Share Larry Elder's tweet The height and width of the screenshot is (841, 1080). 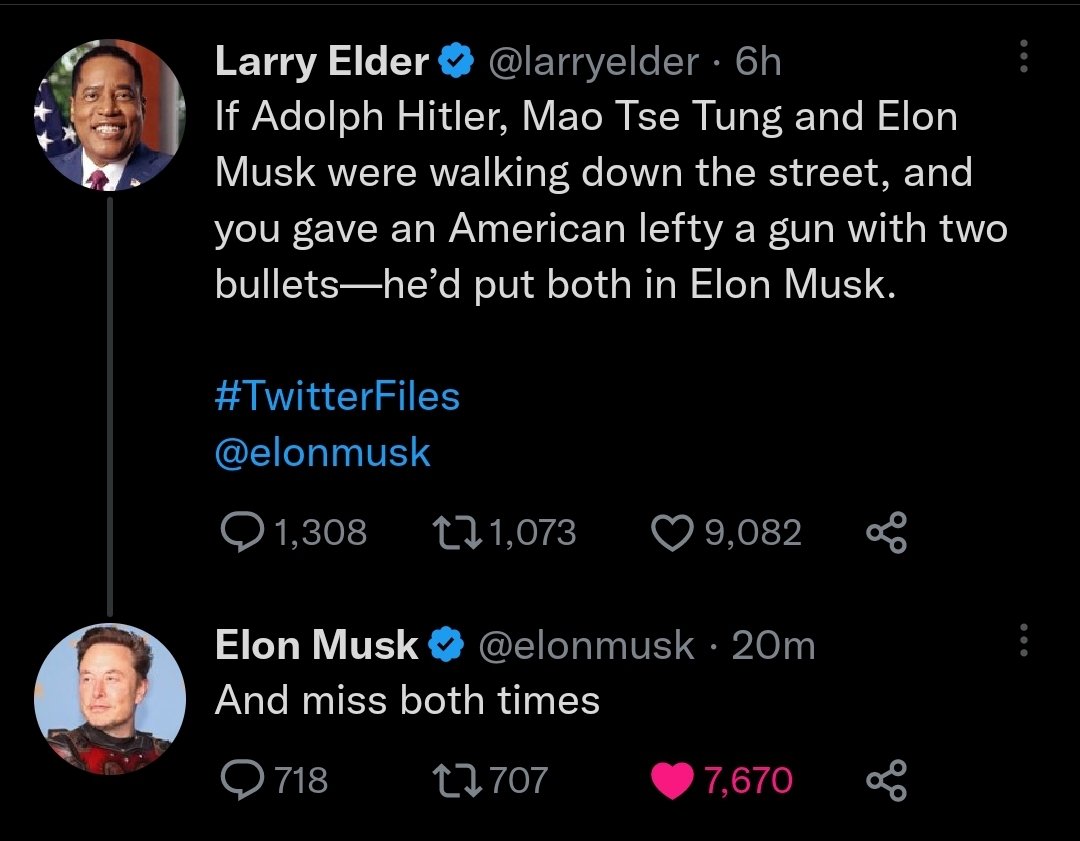(x=888, y=531)
